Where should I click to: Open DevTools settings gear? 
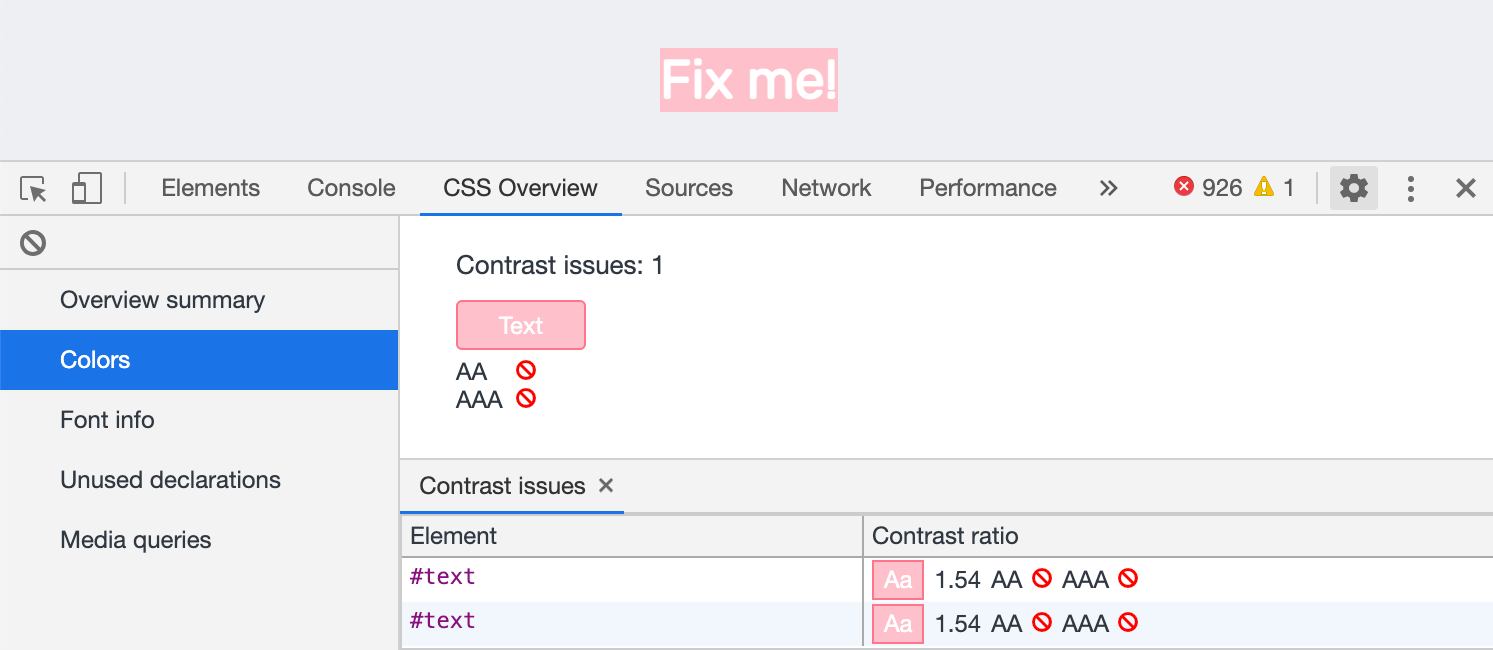click(1353, 188)
